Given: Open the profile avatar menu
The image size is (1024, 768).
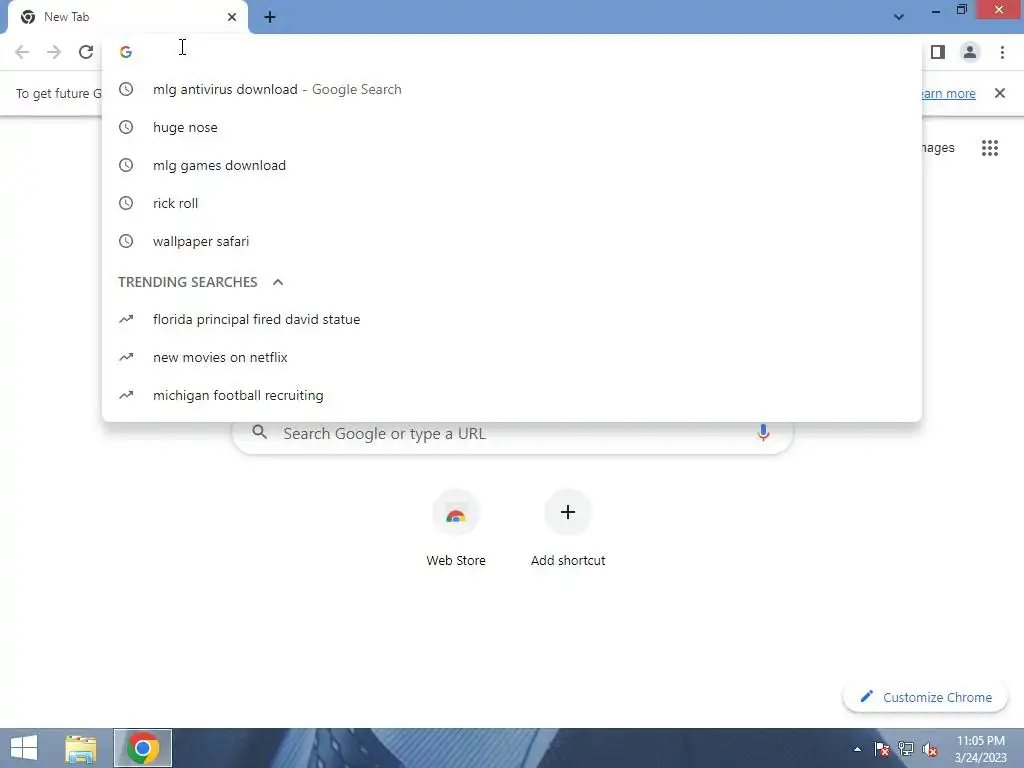Looking at the screenshot, I should pyautogui.click(x=970, y=52).
